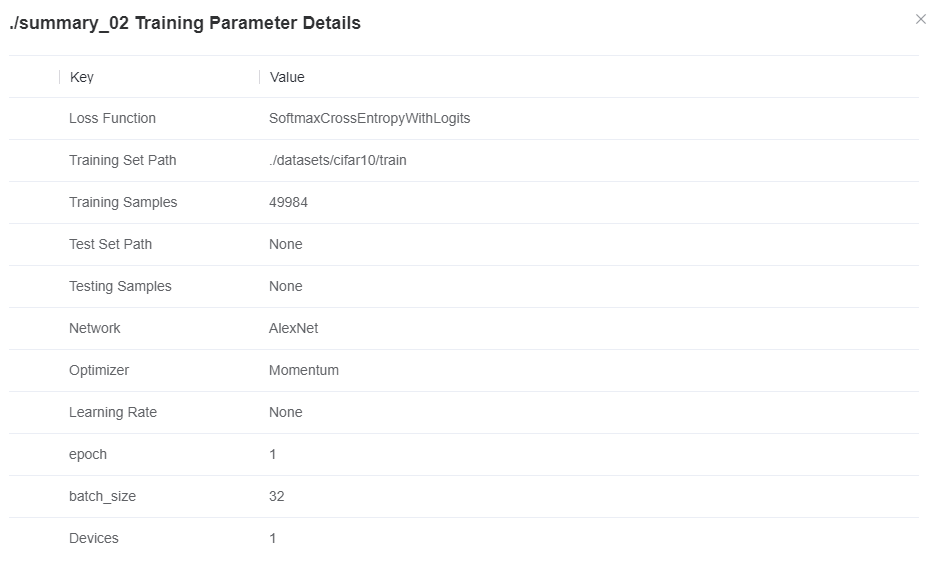
Task: Click the summary_02 Training Parameter Details title
Action: (185, 23)
